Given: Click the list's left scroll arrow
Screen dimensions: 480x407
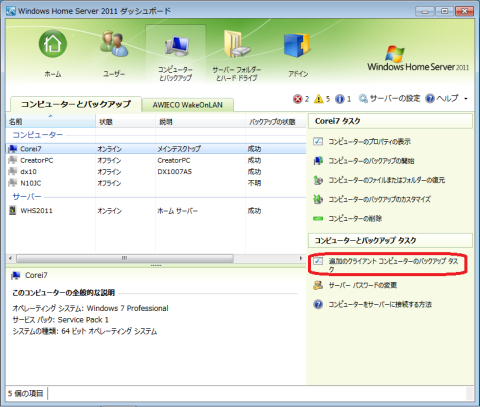Looking at the screenshot, I should click(10, 258).
